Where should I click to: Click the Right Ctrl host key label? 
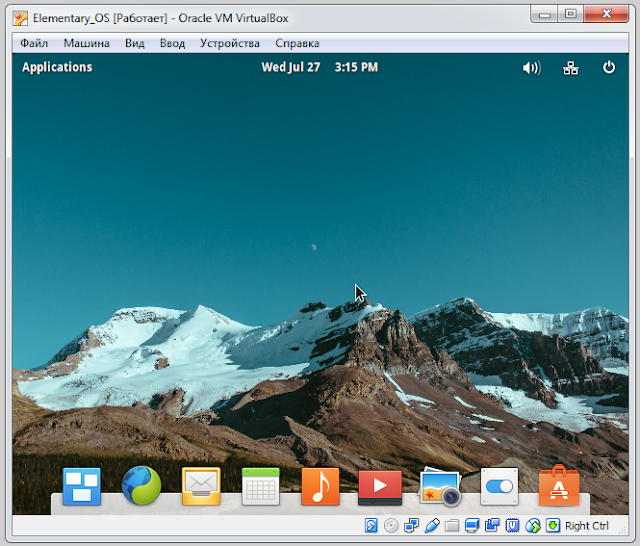click(587, 526)
